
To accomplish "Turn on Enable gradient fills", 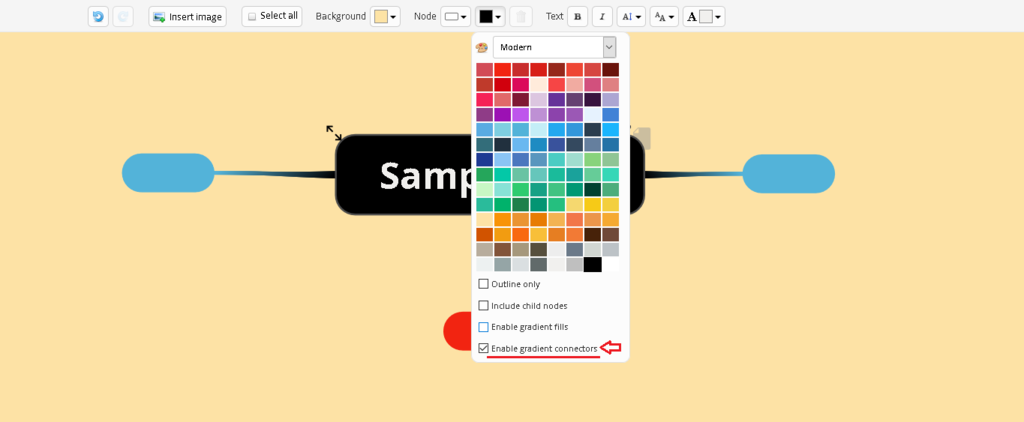I will pyautogui.click(x=483, y=327).
